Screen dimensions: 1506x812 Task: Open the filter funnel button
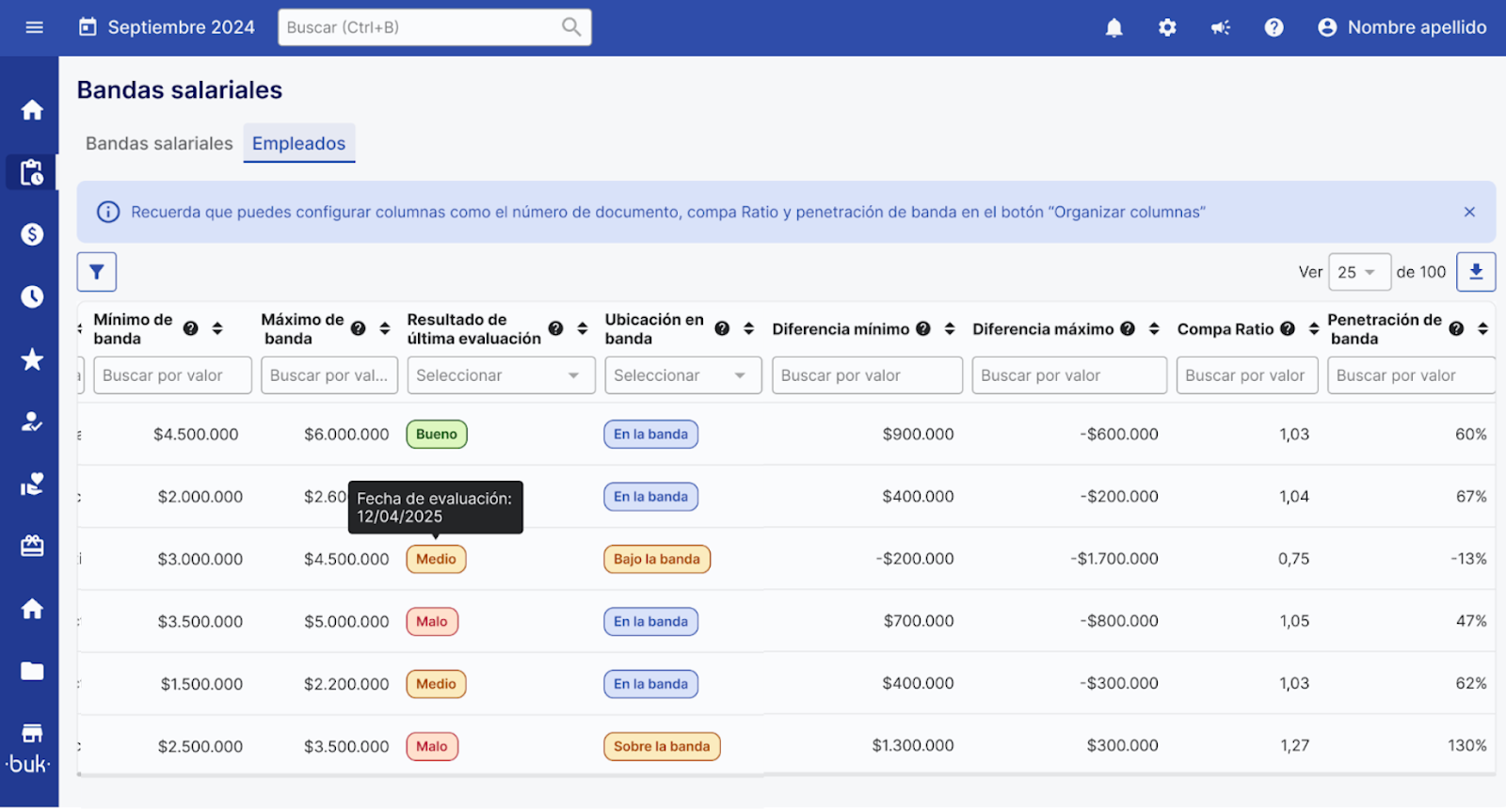point(97,272)
